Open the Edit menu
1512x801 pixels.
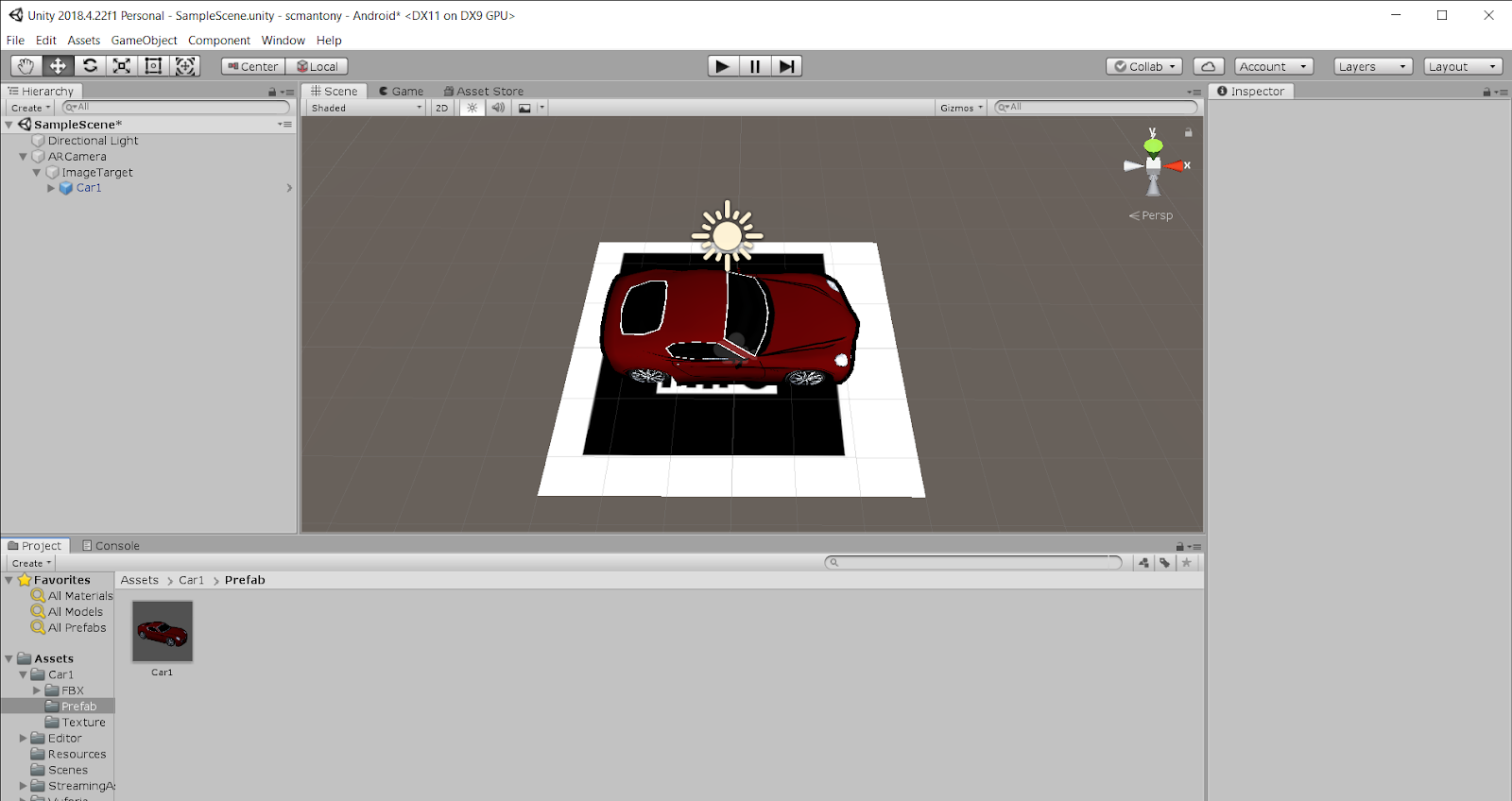click(46, 41)
